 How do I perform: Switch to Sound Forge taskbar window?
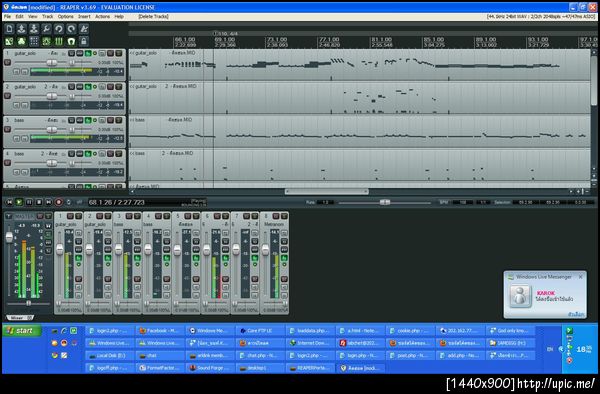pos(210,368)
